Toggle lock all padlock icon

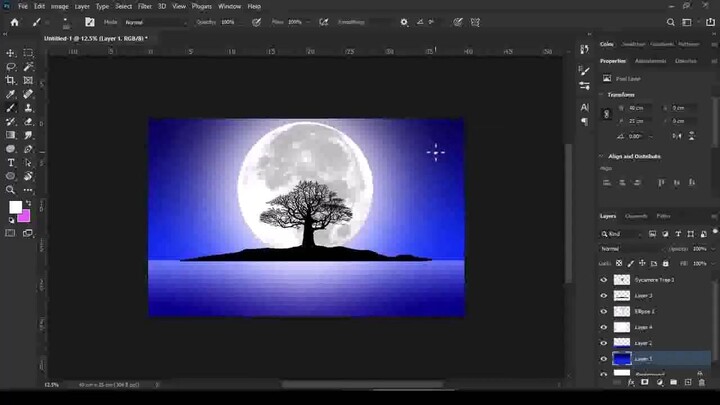(665, 263)
